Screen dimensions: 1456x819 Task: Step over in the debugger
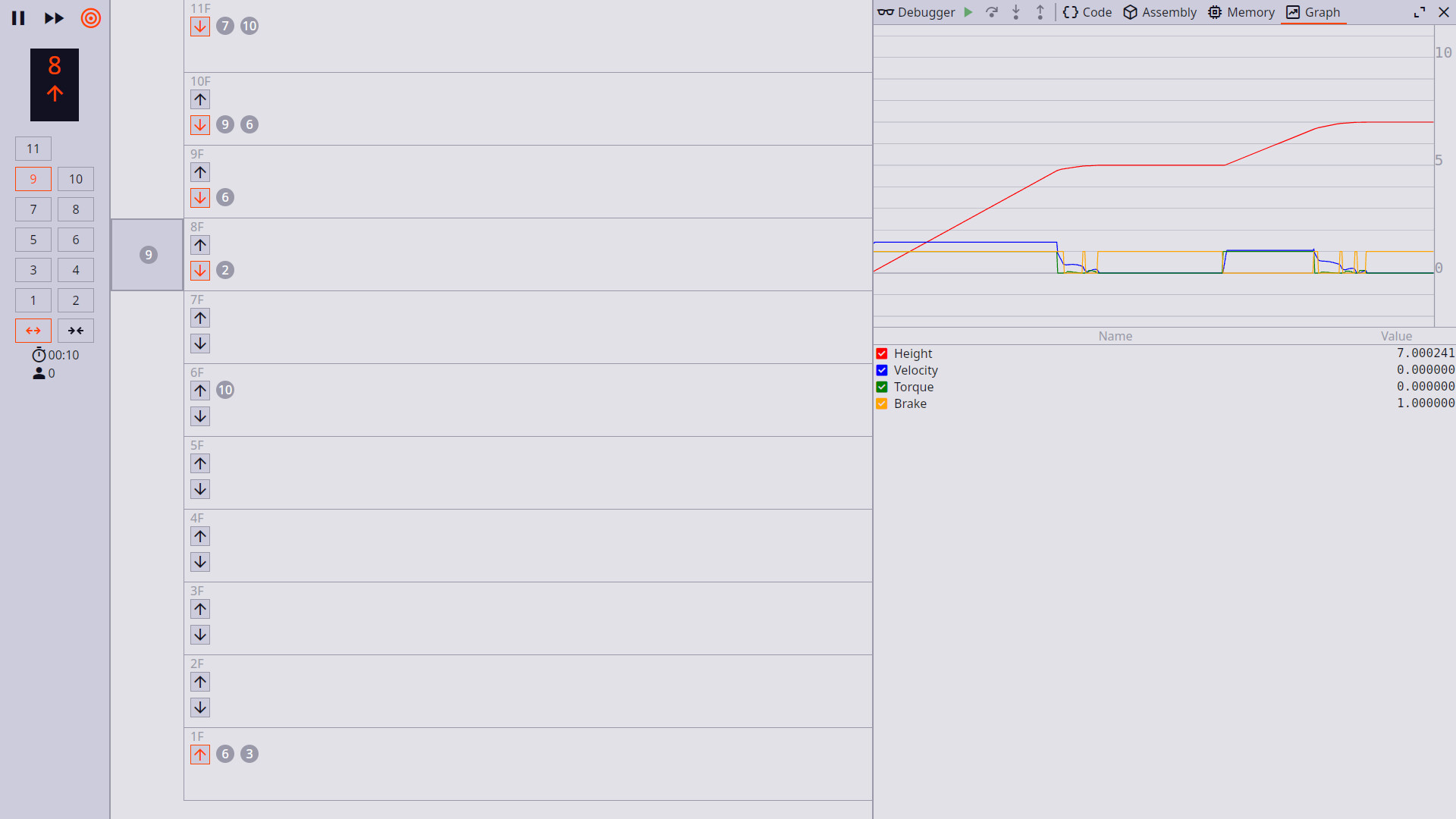click(x=992, y=12)
